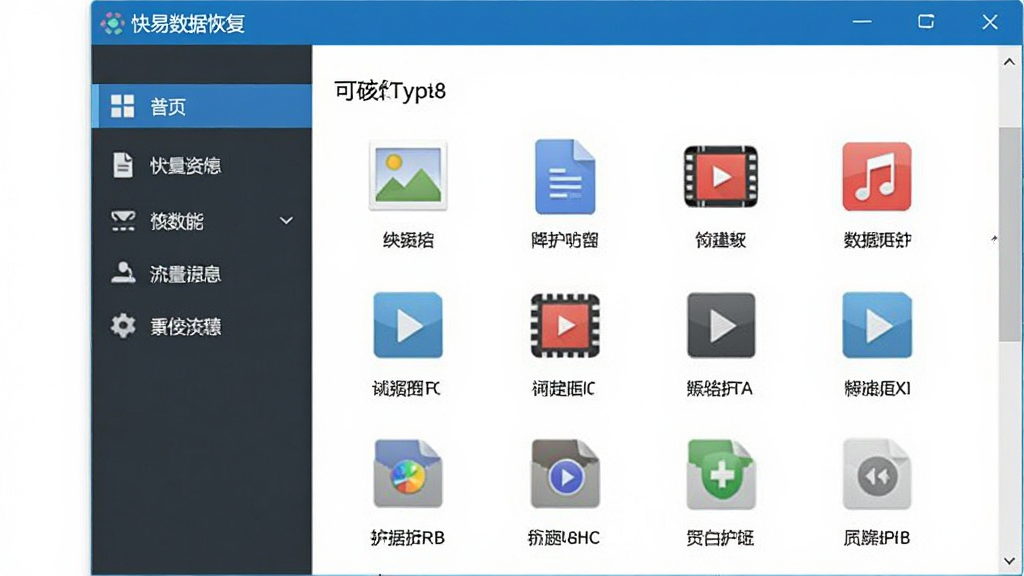The width and height of the screenshot is (1024, 576).
Task: Select the blue play icon ending in XI
Action: (876, 325)
